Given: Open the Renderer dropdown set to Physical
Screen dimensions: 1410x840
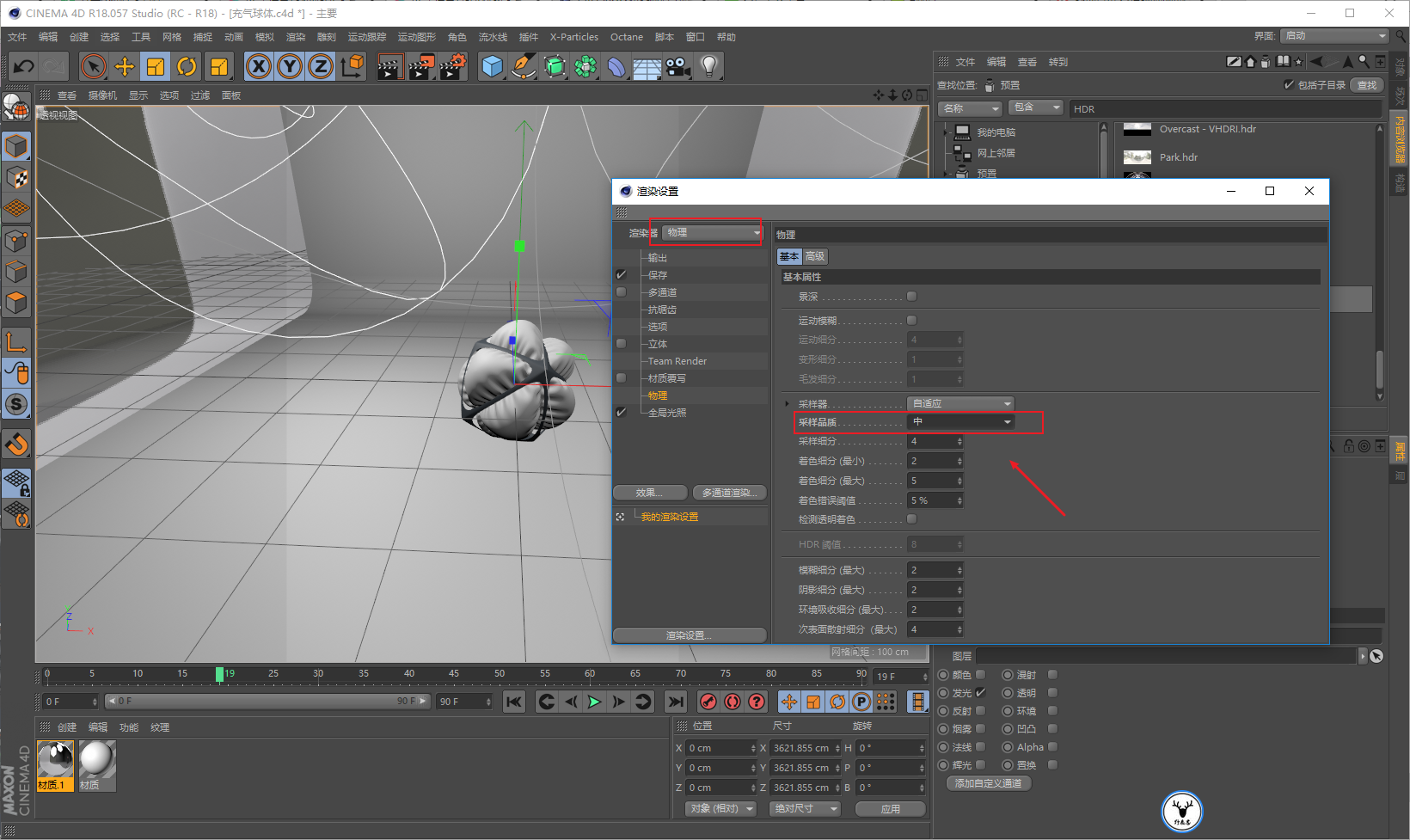Looking at the screenshot, I should pyautogui.click(x=713, y=233).
